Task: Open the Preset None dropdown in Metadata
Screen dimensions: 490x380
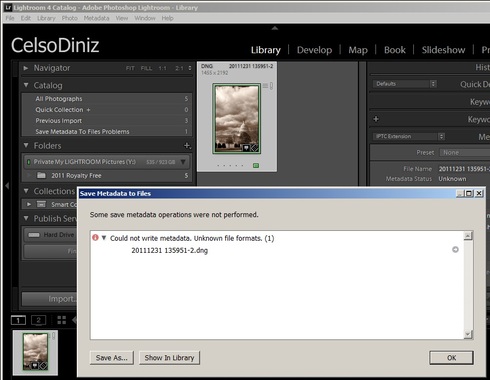Action: pos(465,152)
